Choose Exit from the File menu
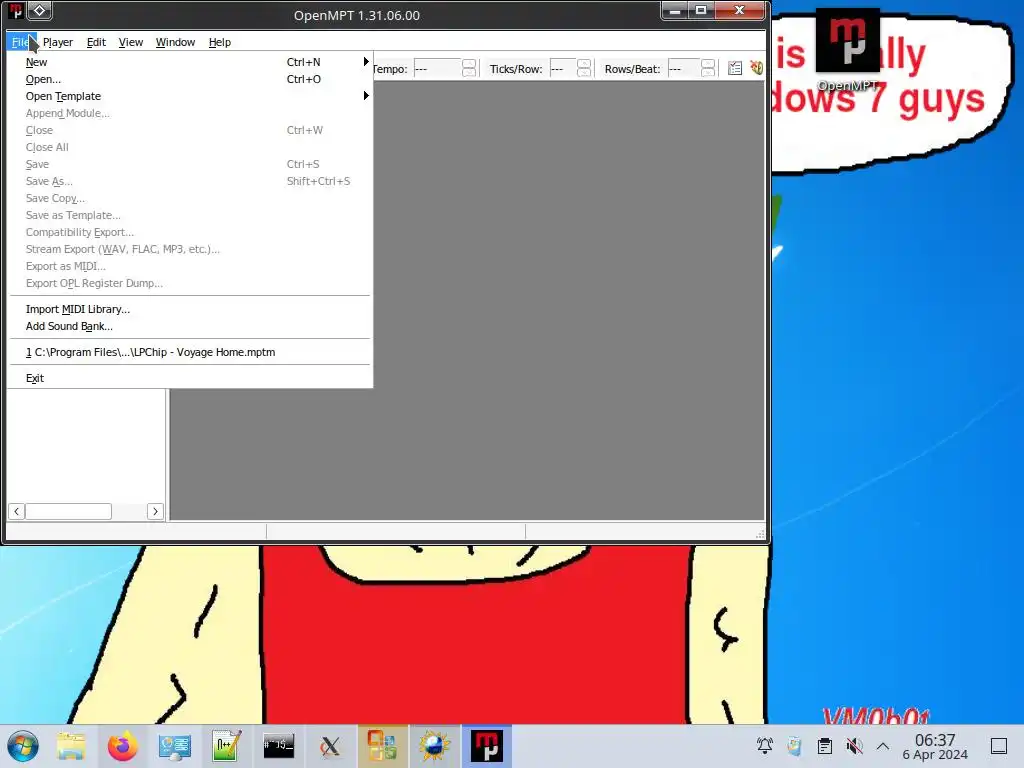This screenshot has width=1024, height=768. 190,378
